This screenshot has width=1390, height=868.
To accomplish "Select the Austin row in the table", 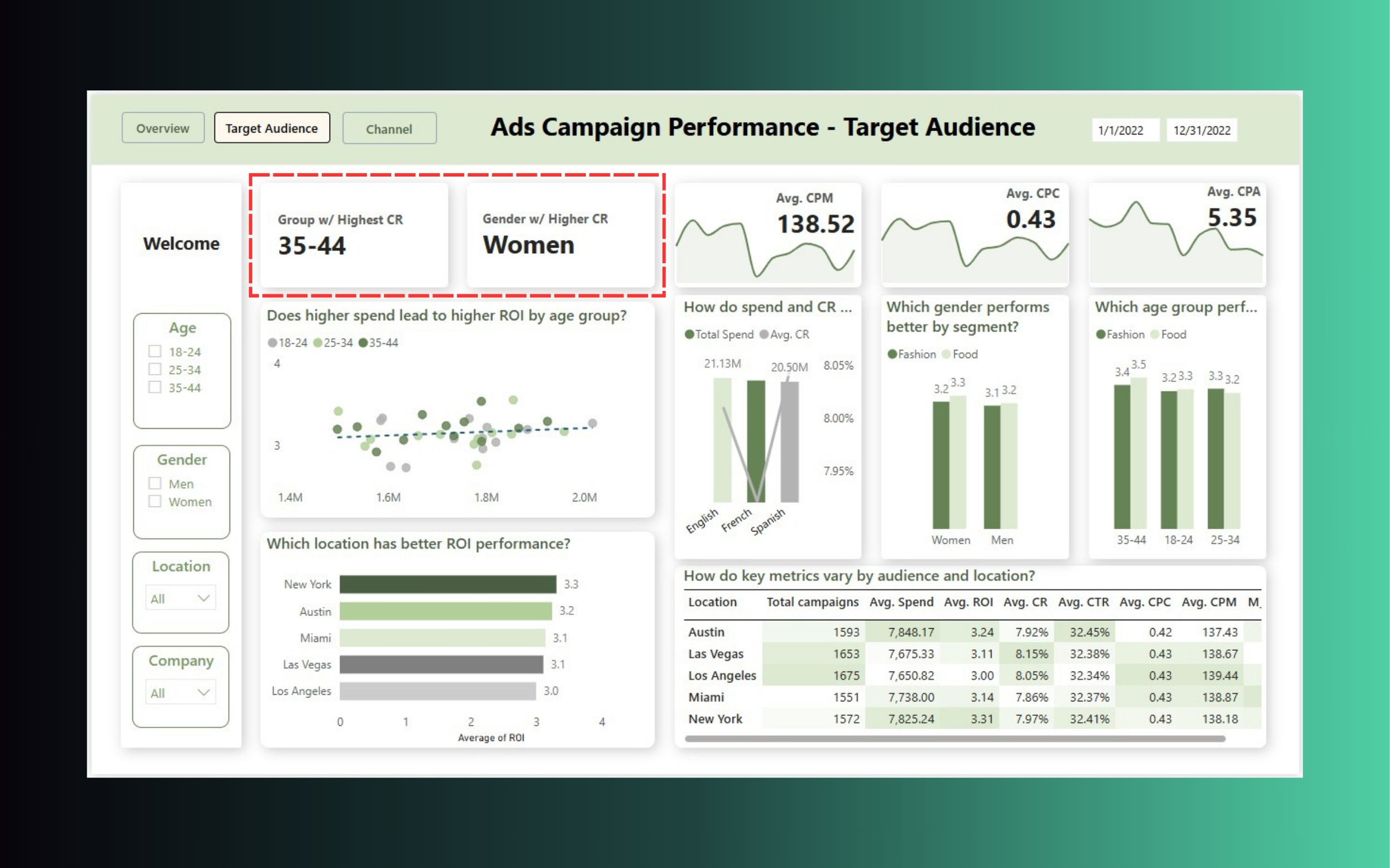I will (706, 632).
